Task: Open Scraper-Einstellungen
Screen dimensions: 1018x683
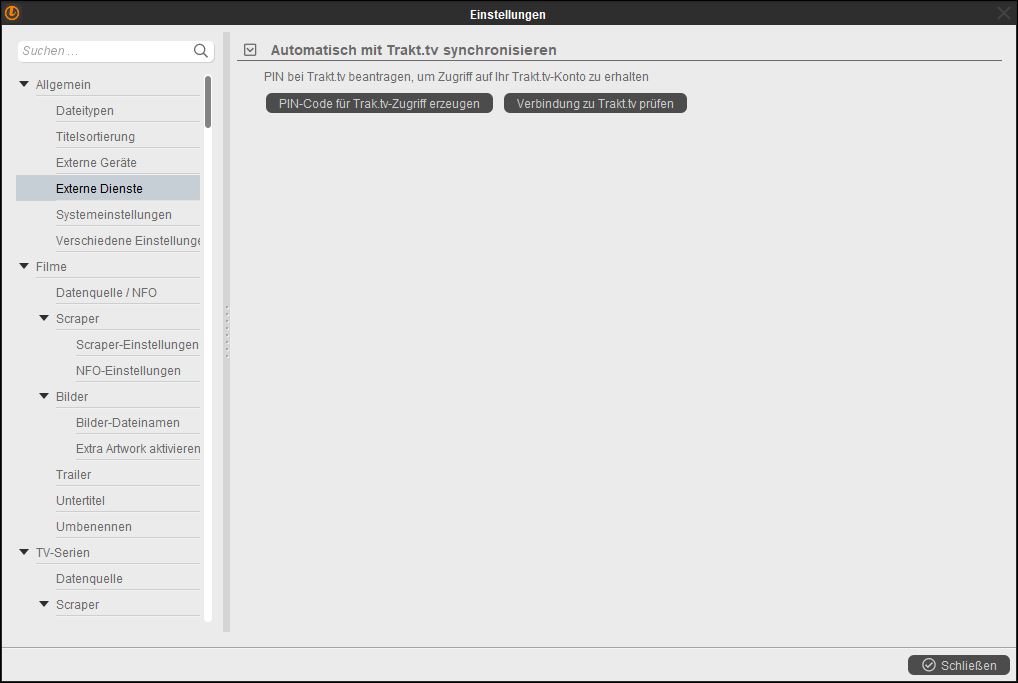Action: 137,344
